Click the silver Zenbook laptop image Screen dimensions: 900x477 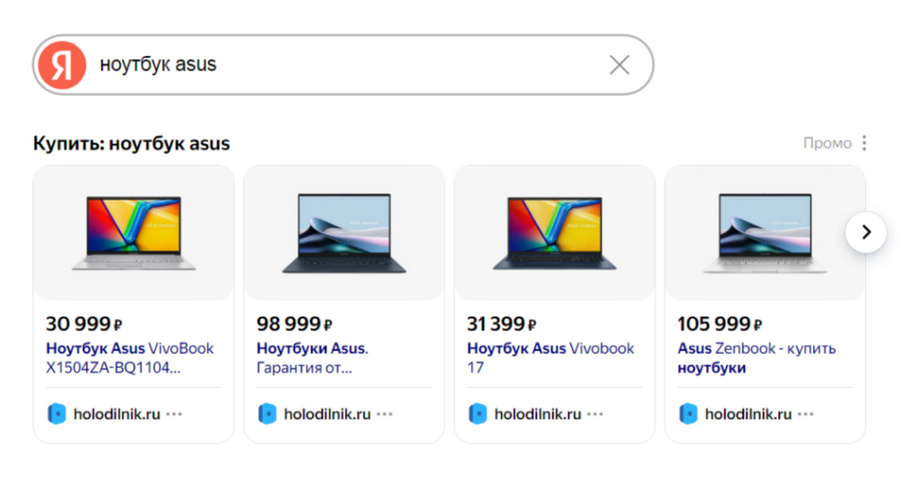[765, 232]
